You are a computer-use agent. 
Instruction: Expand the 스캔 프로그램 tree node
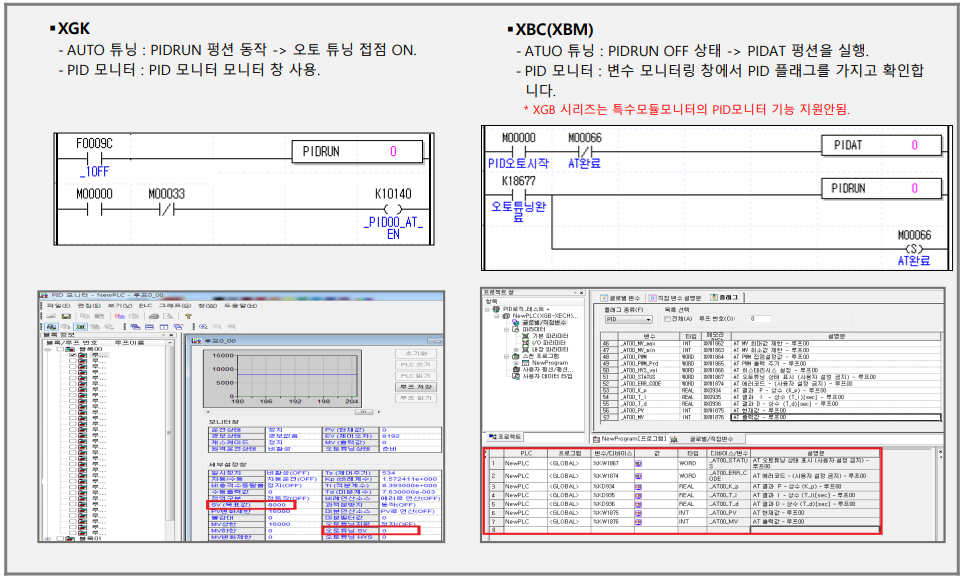click(506, 356)
